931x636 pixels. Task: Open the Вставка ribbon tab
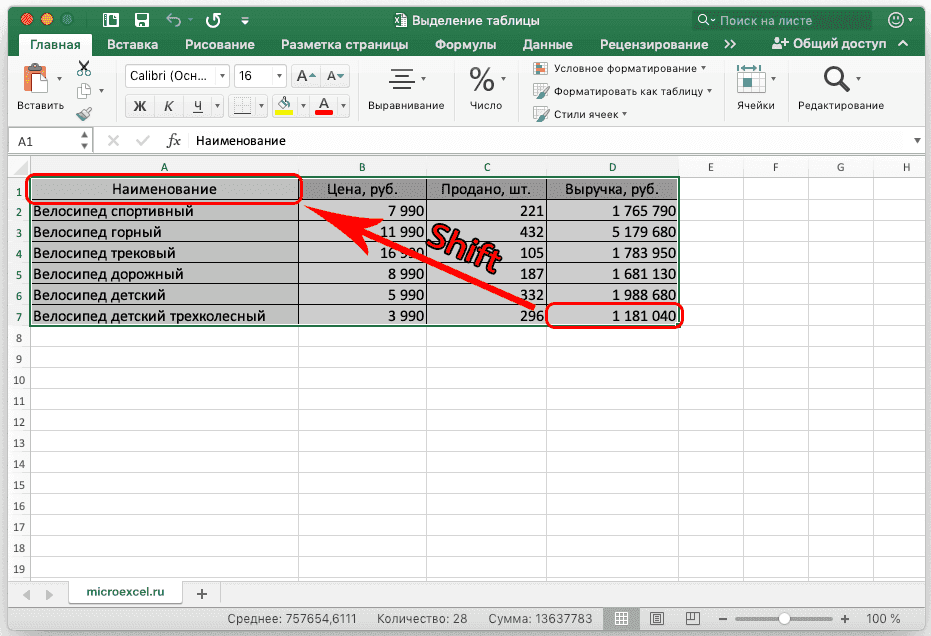pos(132,44)
